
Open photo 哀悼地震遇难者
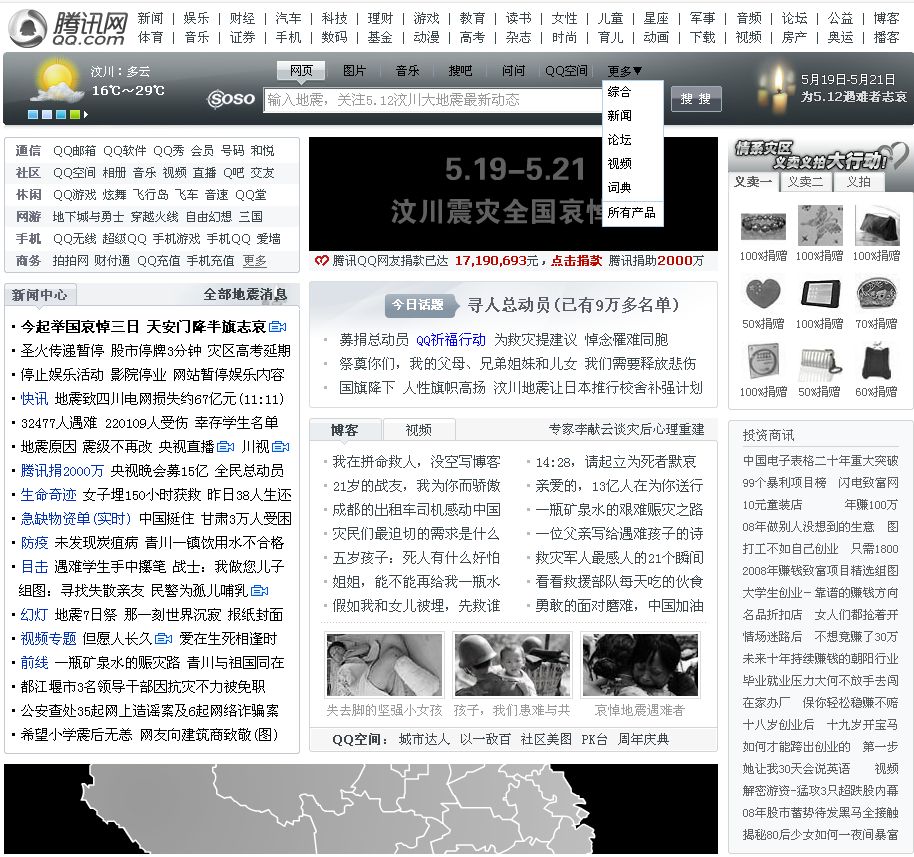pos(641,665)
